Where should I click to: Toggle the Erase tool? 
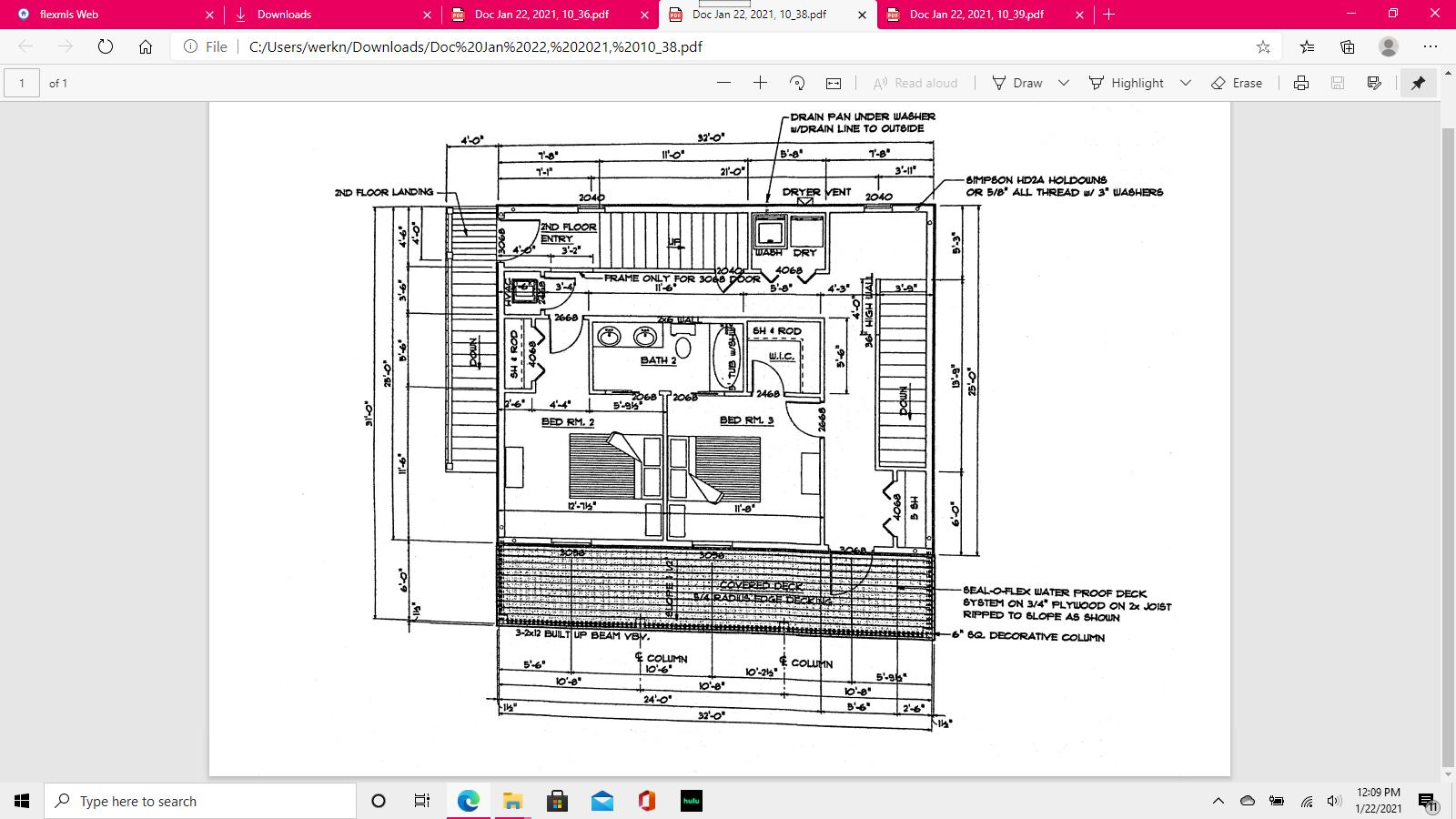(1237, 83)
